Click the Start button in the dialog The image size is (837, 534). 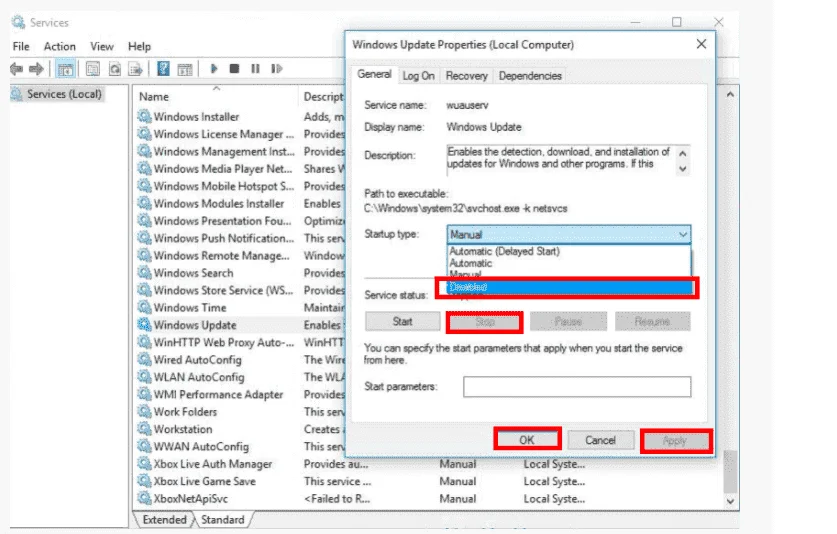pos(402,321)
